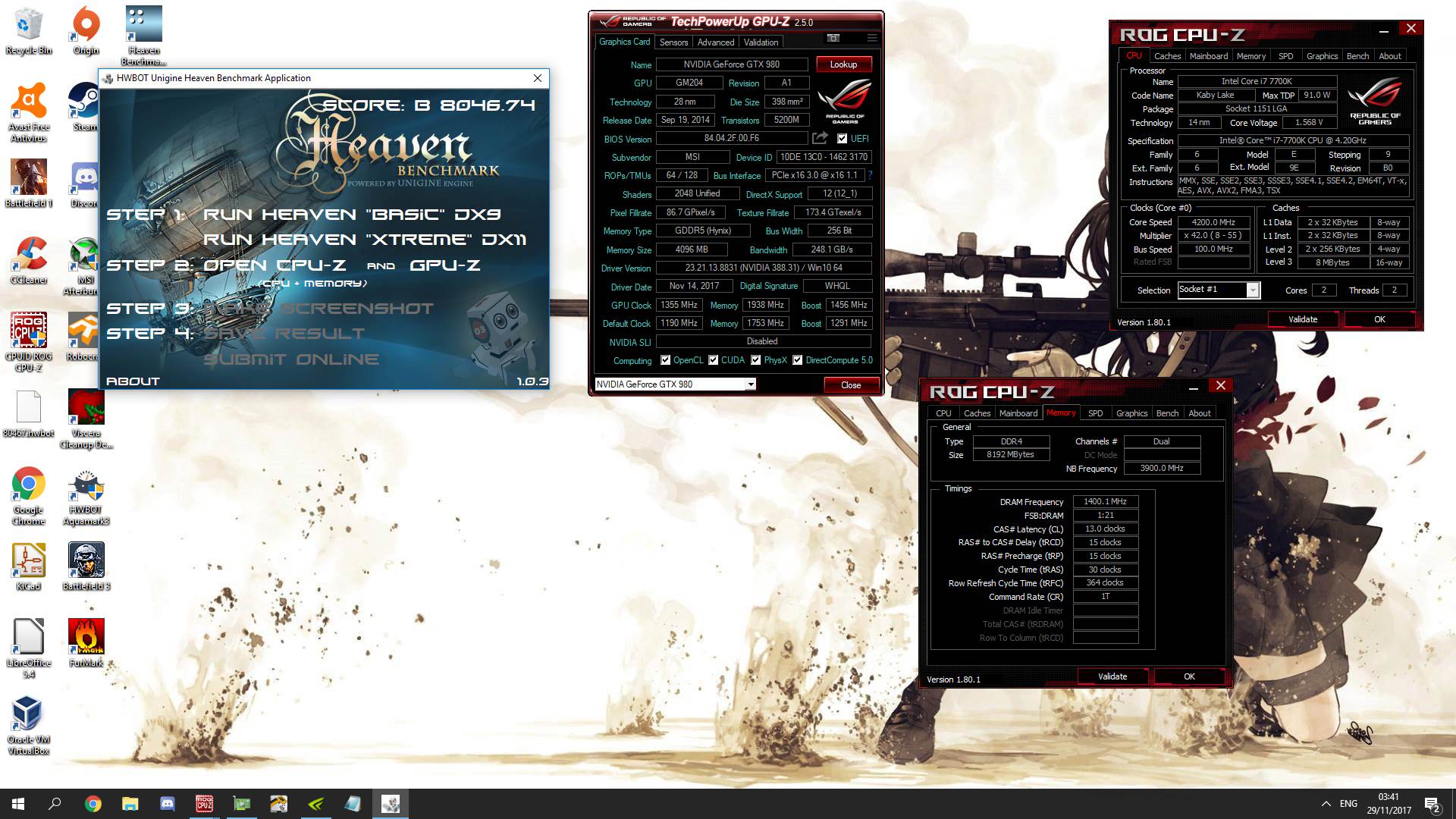Viewport: 1456px width, 819px height.
Task: Toggle the UEFI checkbox in GPU-Z
Action: click(842, 139)
